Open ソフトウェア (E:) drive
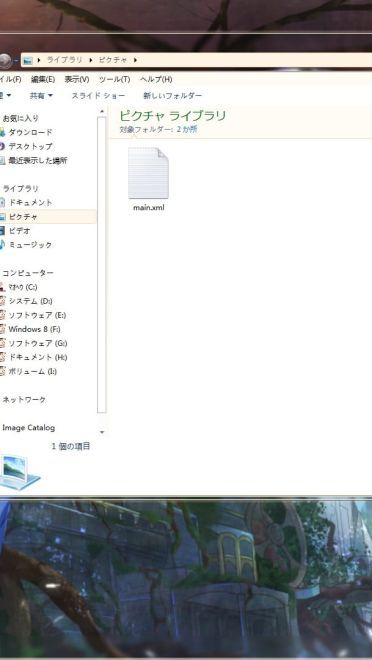Image resolution: width=372 pixels, height=660 pixels. [37, 315]
